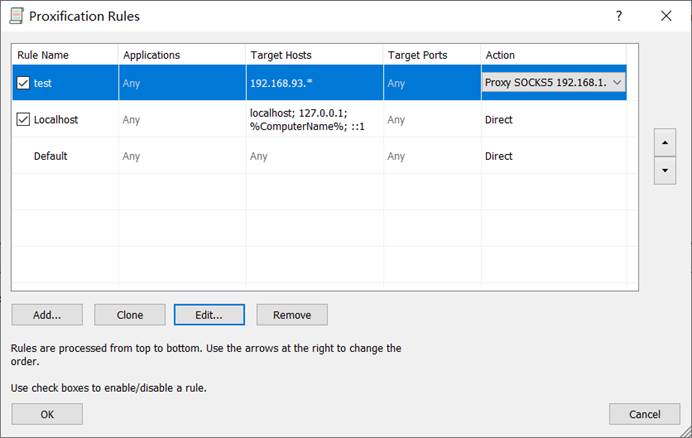Viewport: 692px width, 438px height.
Task: Open the Proxy SOCKS5 action dropdown
Action: coord(616,83)
